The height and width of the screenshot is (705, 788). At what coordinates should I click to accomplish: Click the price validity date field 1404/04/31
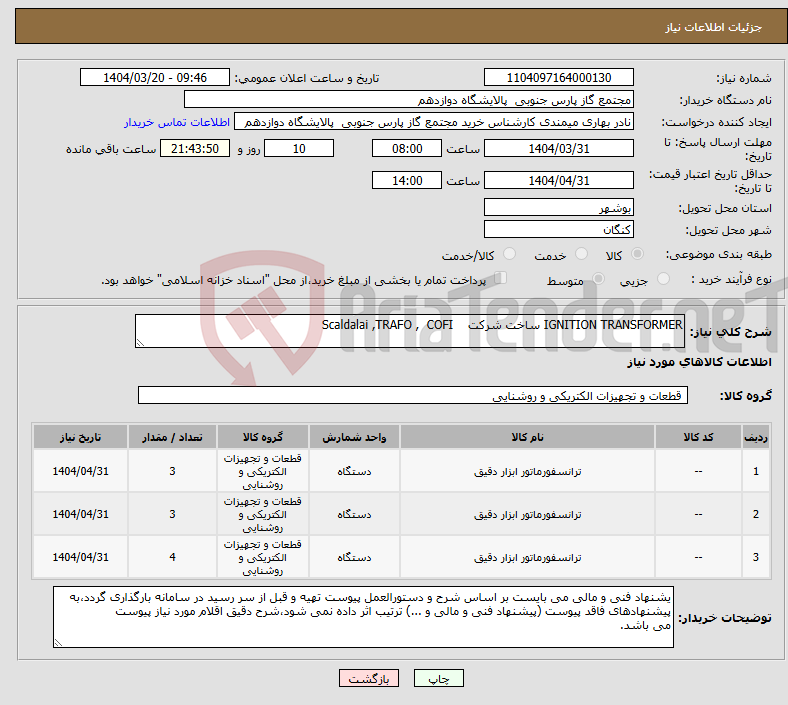coord(558,180)
